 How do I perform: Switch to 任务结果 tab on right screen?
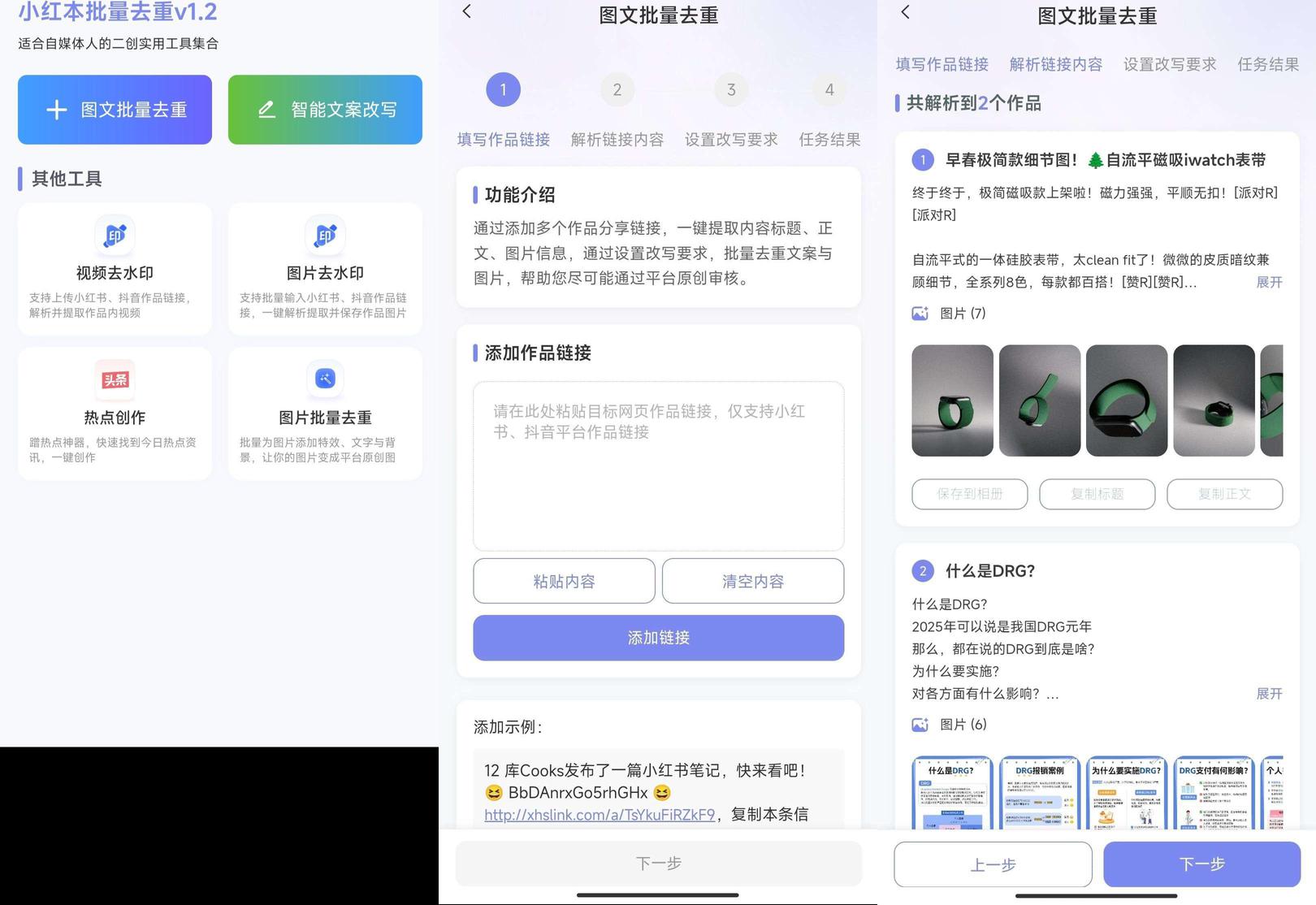1267,64
